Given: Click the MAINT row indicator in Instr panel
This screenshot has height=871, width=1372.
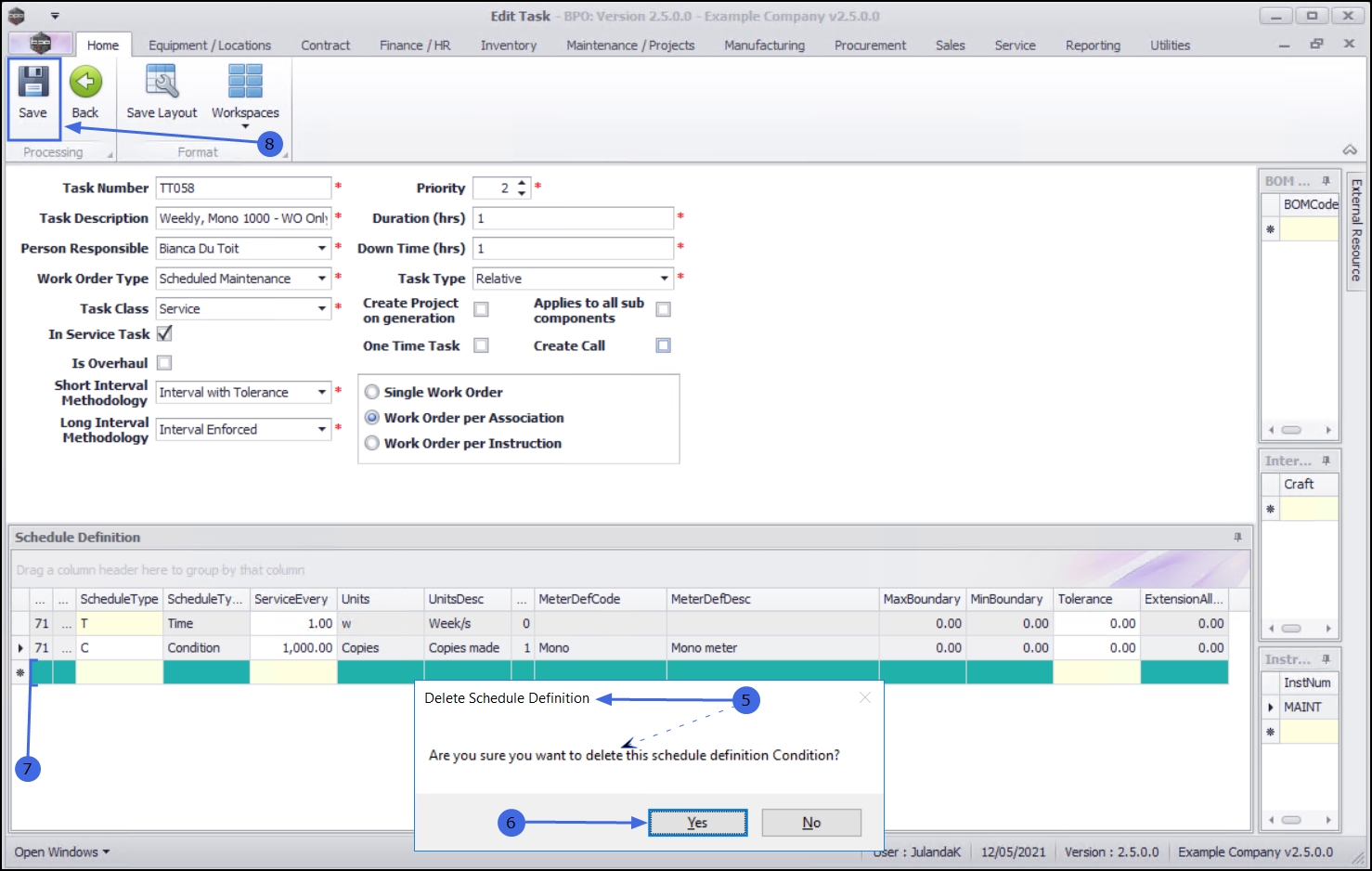Looking at the screenshot, I should 1271,708.
